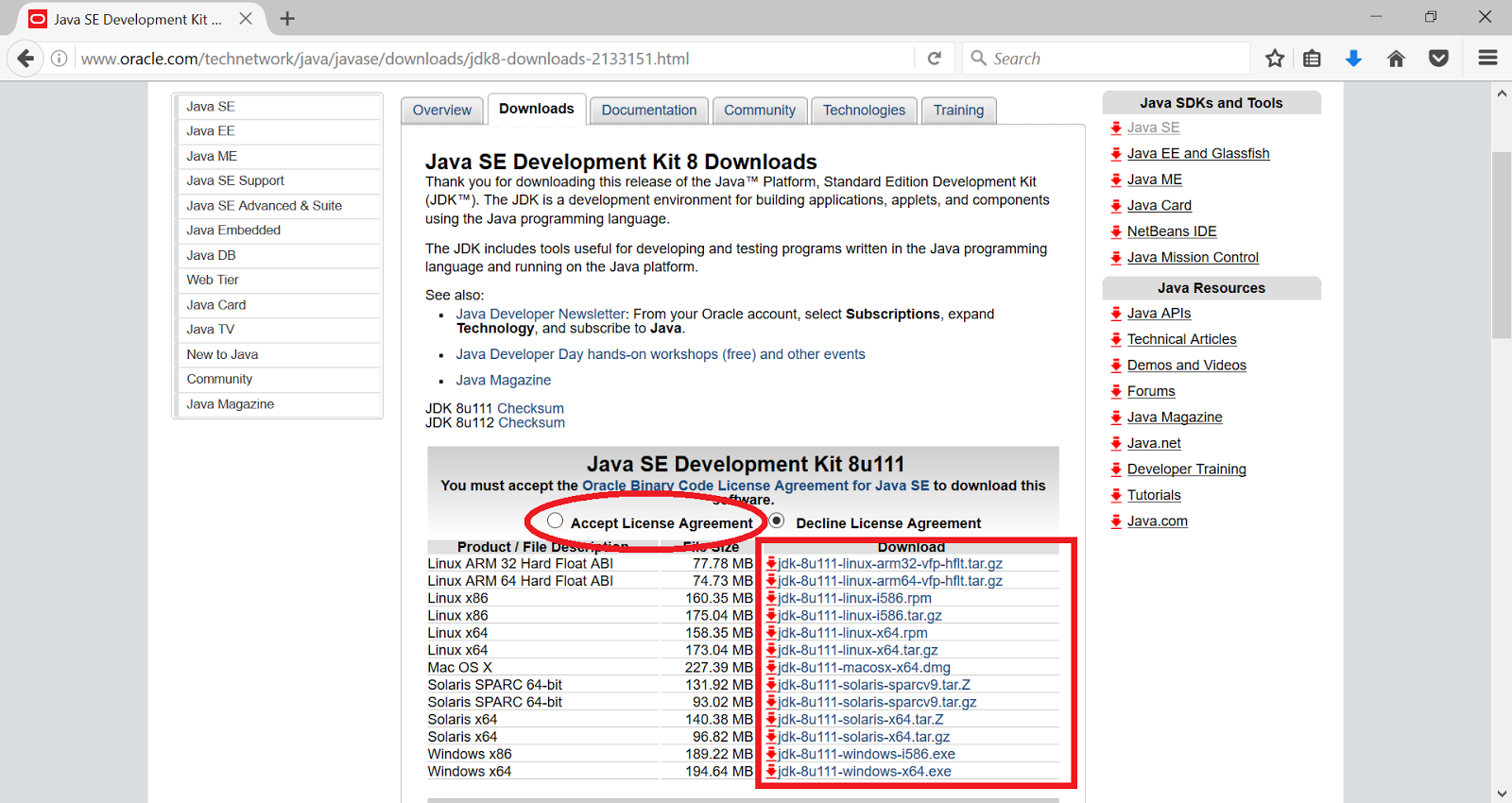
Task: Click 'Linux ARM 64 Hard Float ABI' row label
Action: pyautogui.click(x=521, y=581)
